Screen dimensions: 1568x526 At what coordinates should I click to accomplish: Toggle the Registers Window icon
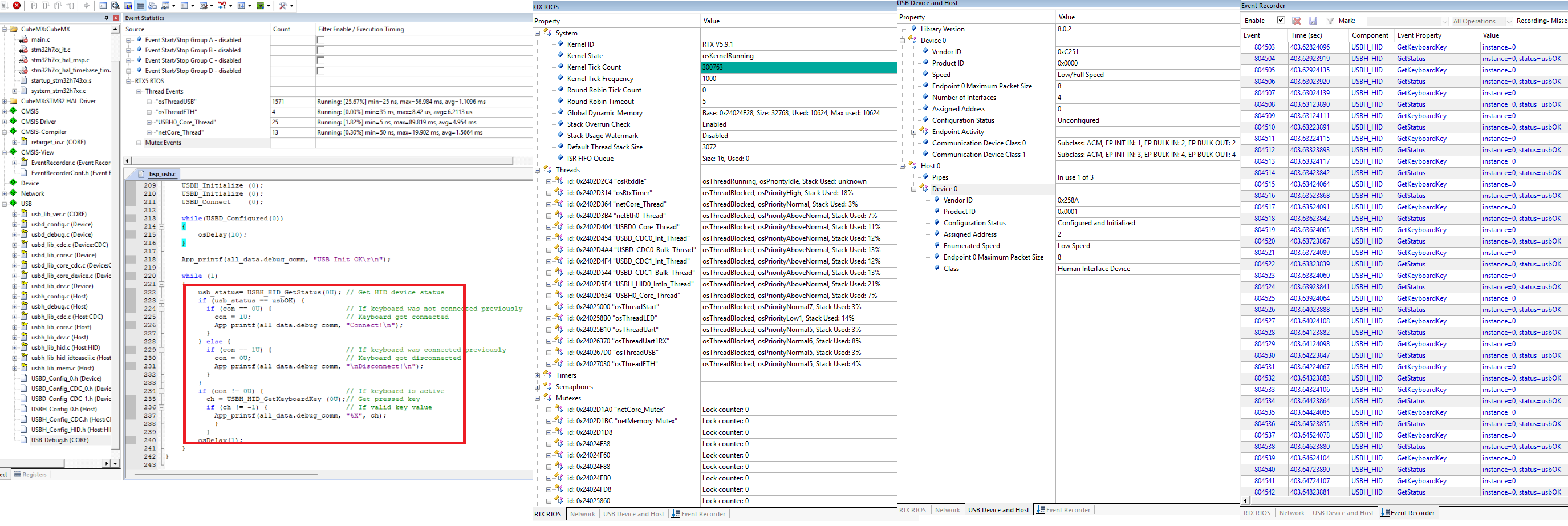pos(141,6)
